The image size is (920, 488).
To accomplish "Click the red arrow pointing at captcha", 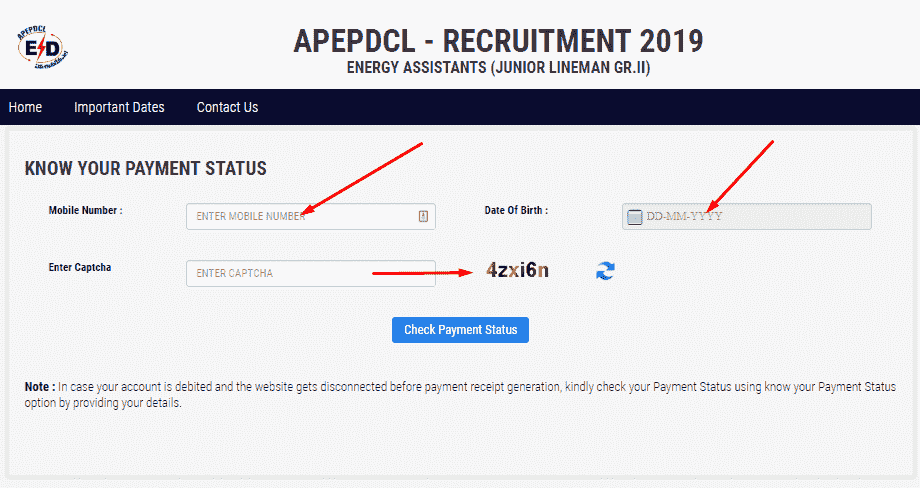I will (422, 273).
